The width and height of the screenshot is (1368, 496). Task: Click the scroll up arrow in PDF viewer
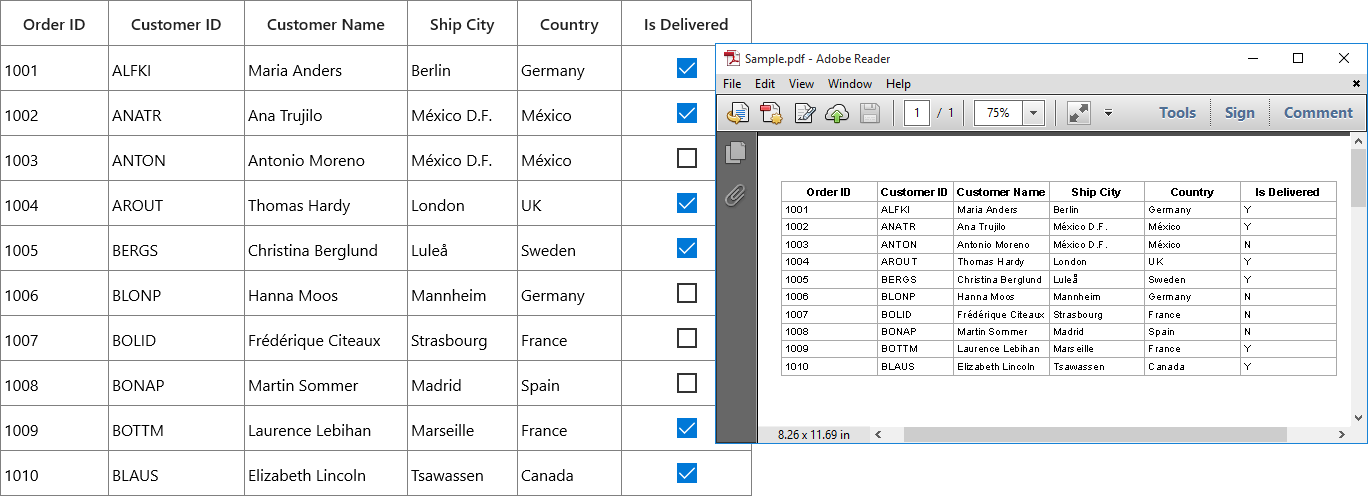pyautogui.click(x=1358, y=142)
